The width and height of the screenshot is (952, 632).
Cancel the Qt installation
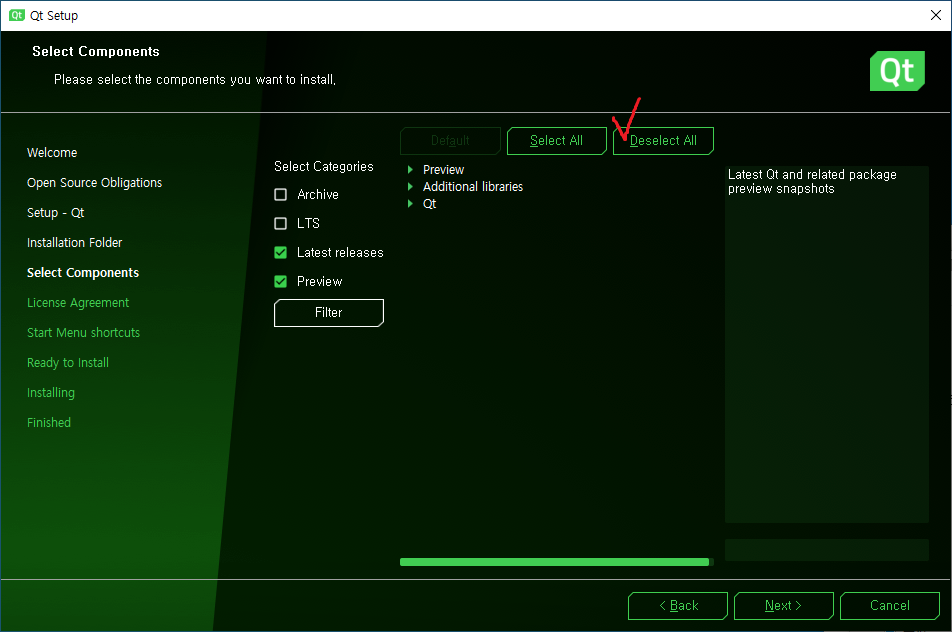[889, 606]
